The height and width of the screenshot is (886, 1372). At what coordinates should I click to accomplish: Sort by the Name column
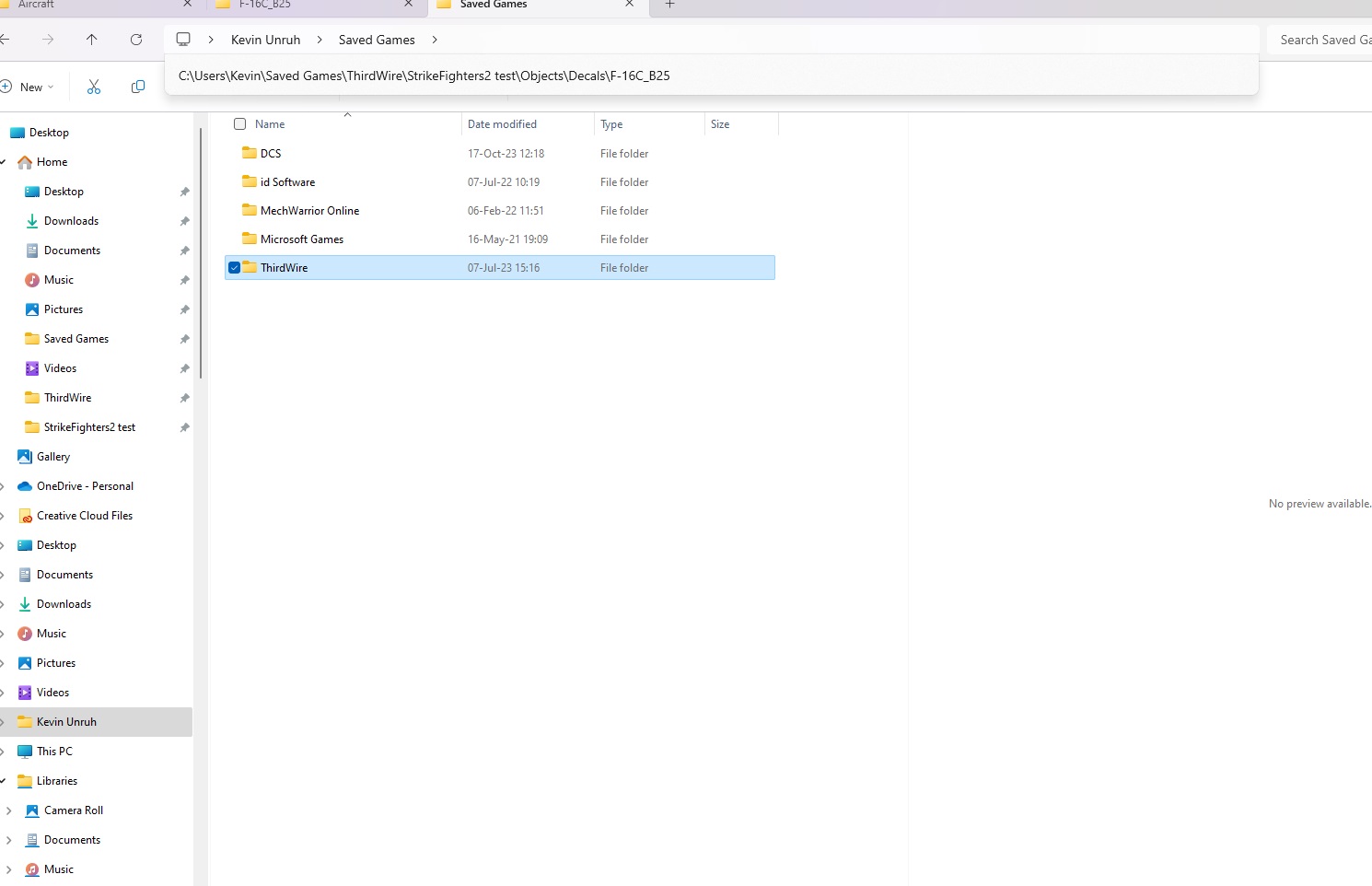(x=270, y=124)
